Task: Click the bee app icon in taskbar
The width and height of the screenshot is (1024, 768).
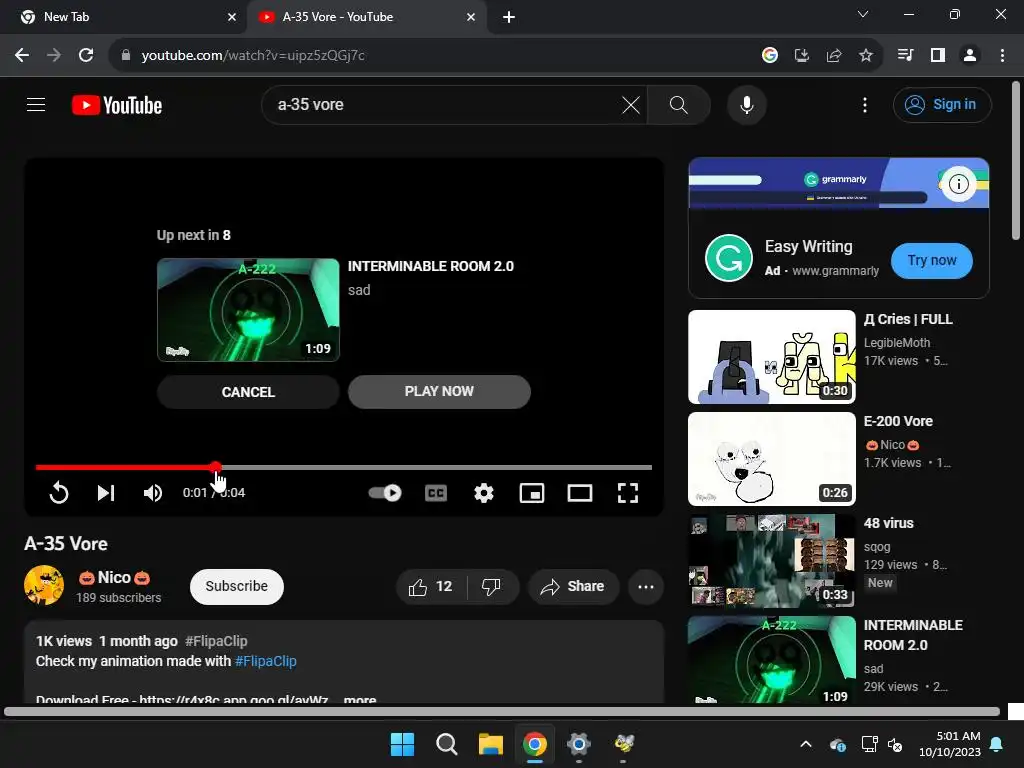Action: tap(624, 744)
